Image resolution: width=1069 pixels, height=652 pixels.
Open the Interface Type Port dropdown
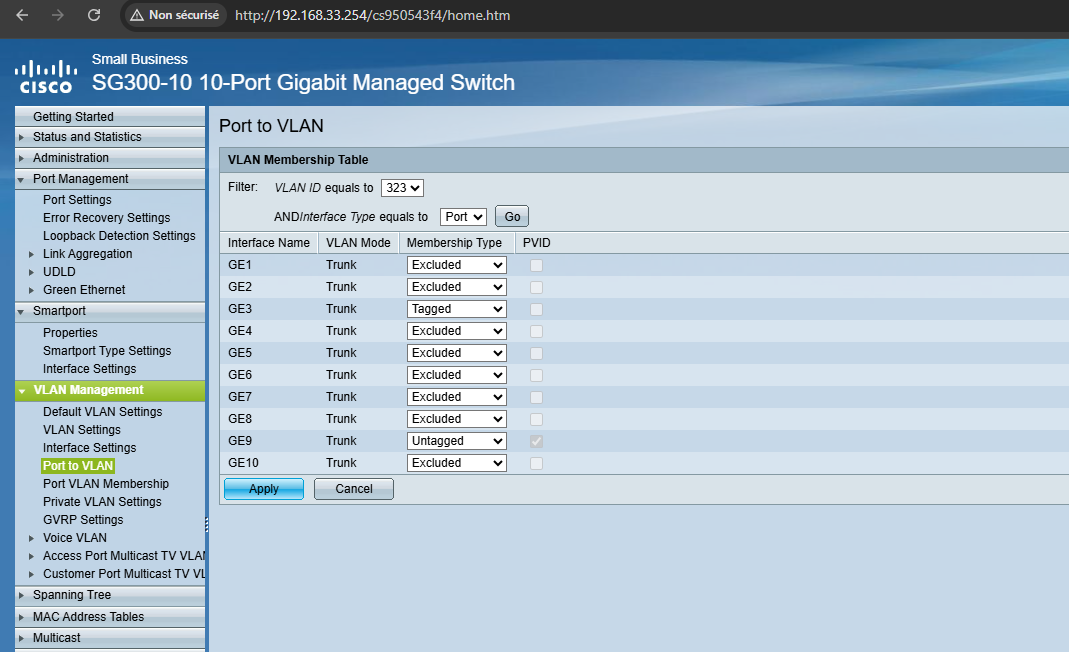(x=463, y=217)
